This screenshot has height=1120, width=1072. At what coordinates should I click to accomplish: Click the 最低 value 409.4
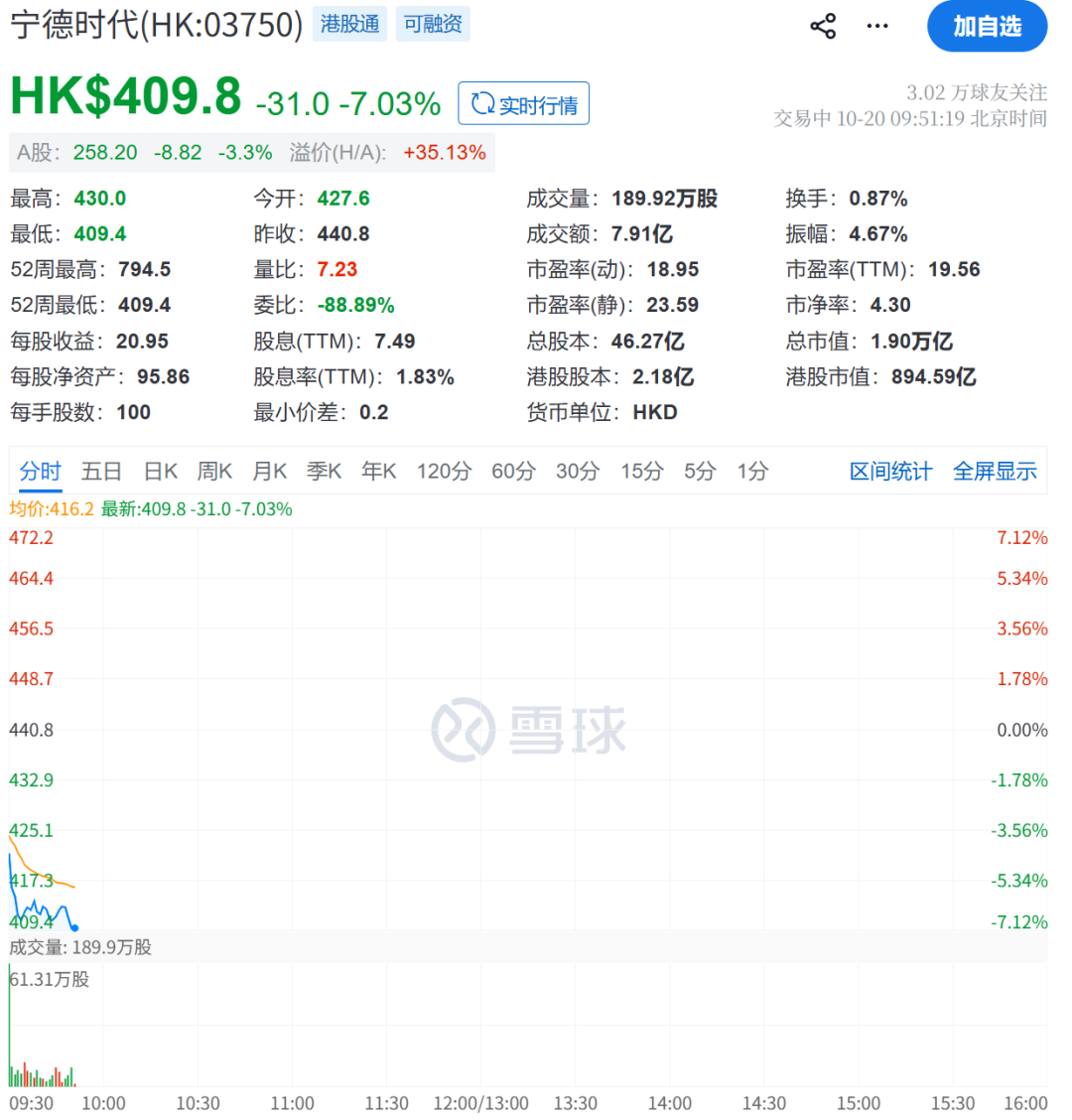[100, 234]
